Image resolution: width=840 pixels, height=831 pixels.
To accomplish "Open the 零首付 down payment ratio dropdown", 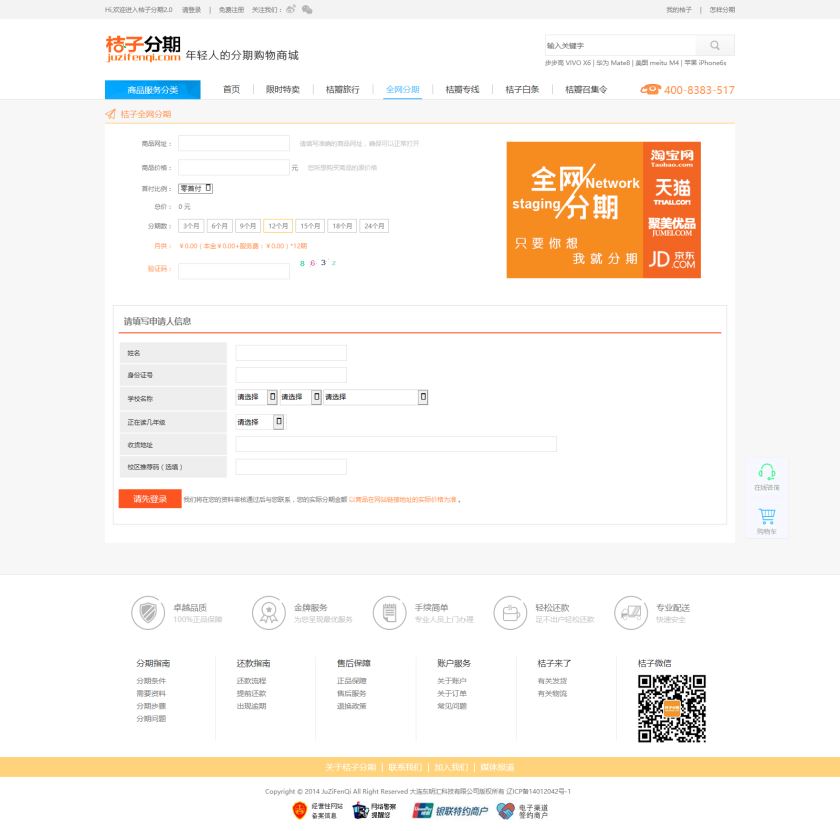I will [196, 189].
